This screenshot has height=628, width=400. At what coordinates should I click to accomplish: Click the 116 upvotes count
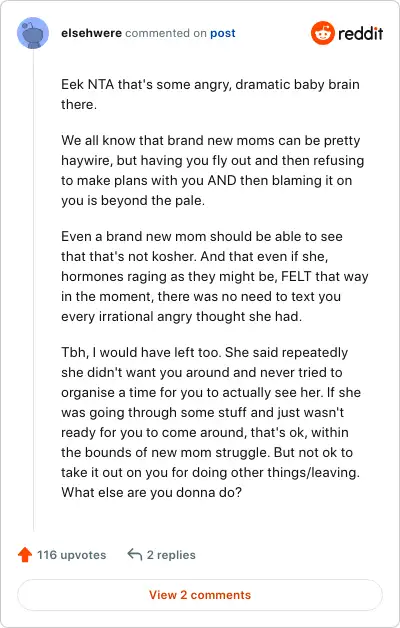(x=72, y=555)
